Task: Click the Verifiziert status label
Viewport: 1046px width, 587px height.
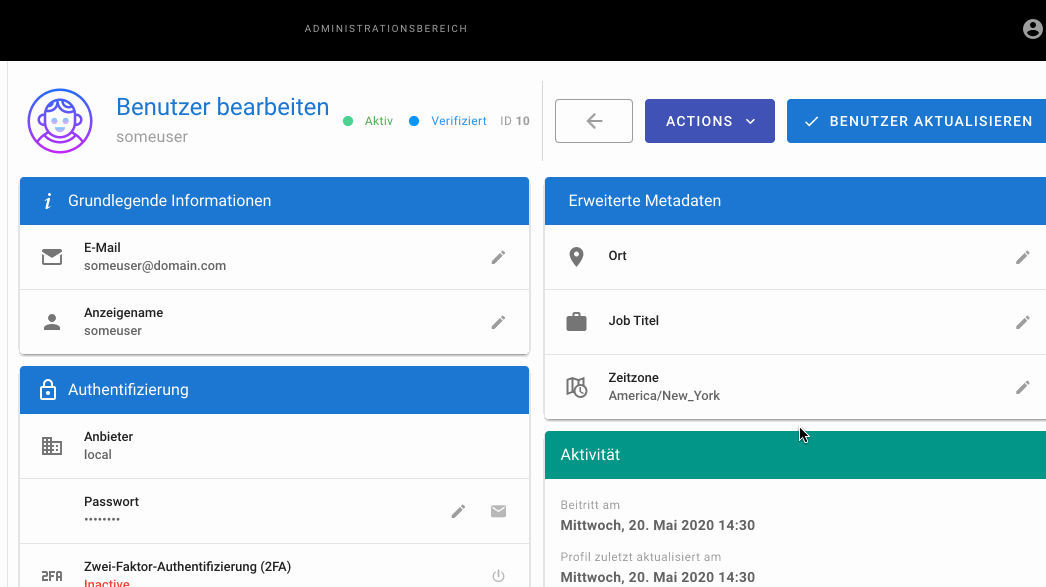Action: [x=459, y=121]
